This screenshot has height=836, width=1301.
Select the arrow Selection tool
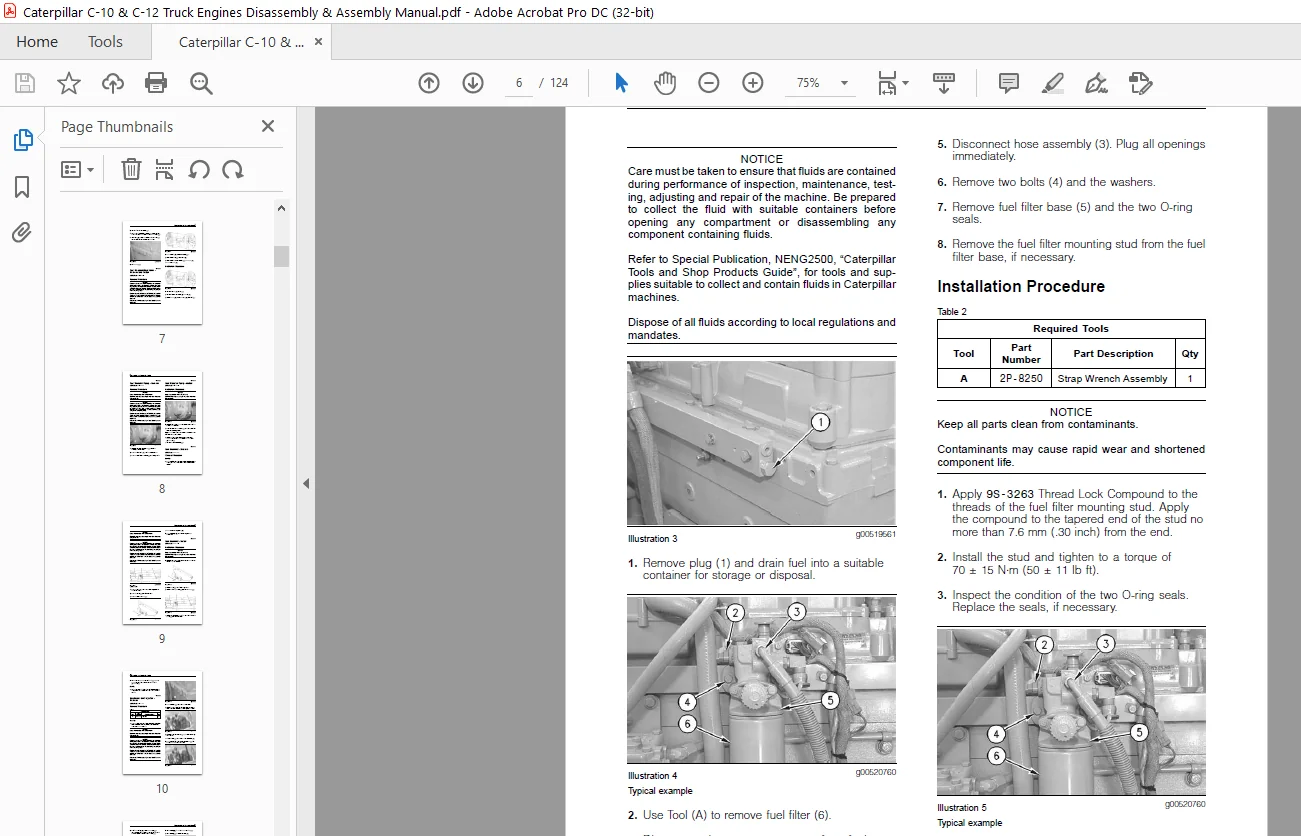tap(621, 83)
